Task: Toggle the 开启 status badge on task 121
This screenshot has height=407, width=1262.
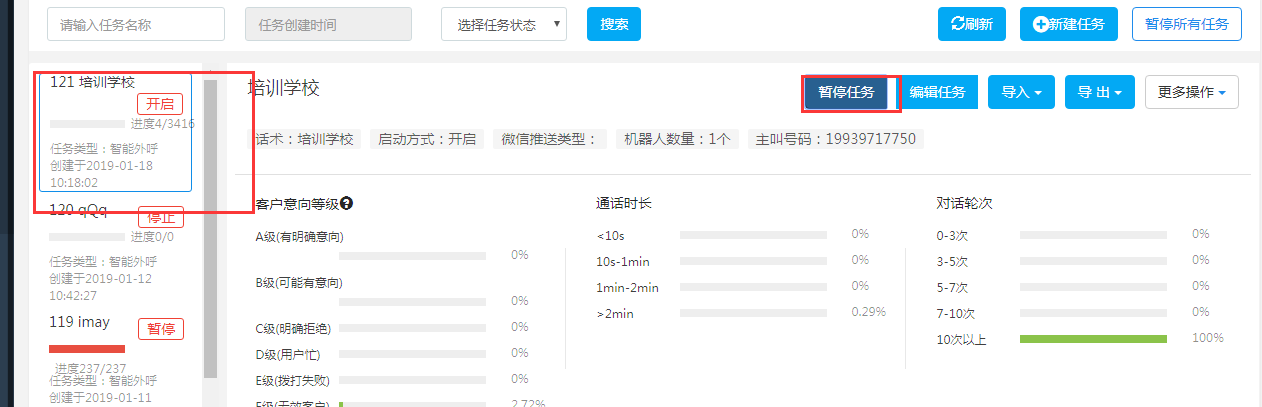Action: (160, 104)
